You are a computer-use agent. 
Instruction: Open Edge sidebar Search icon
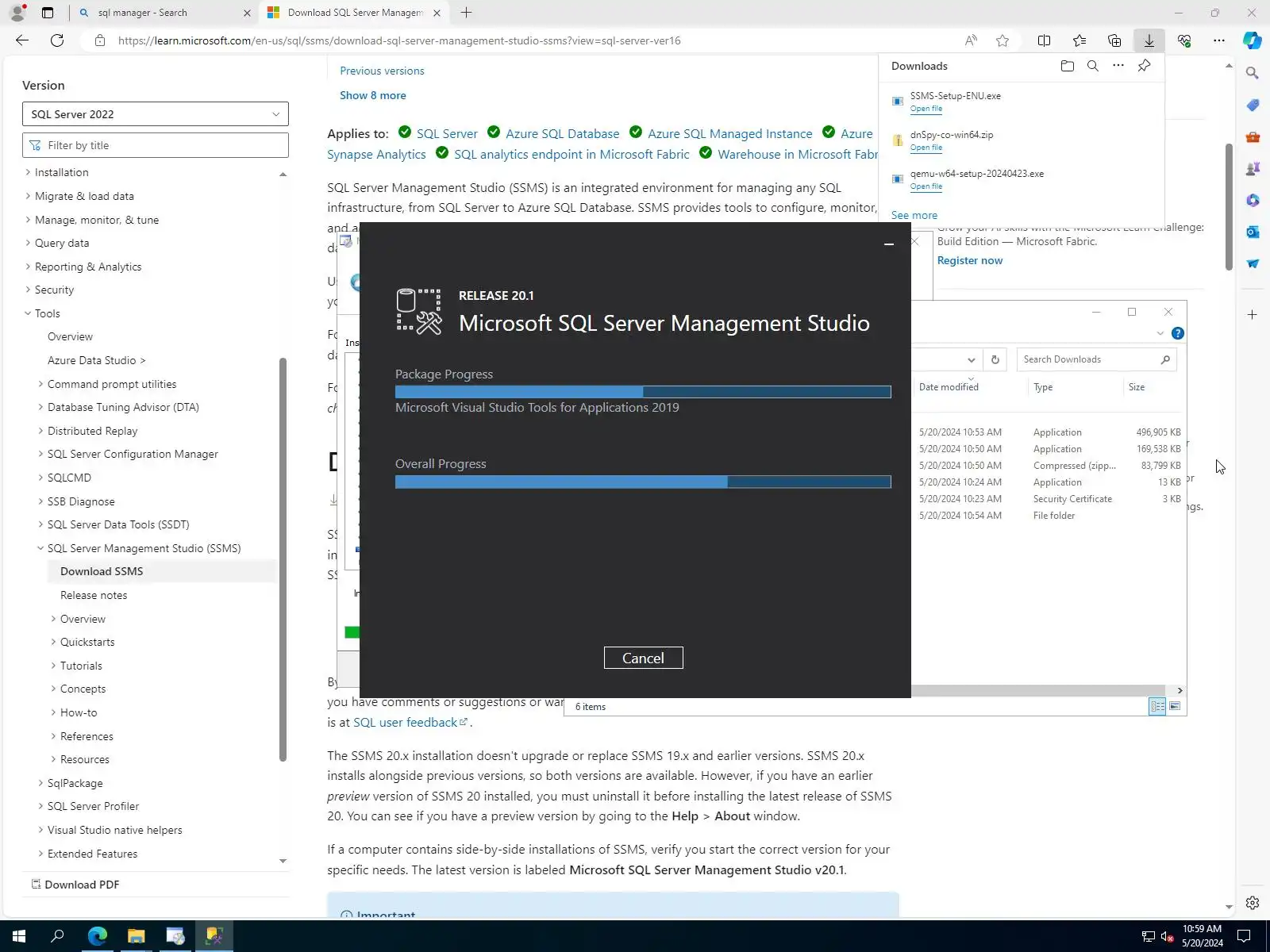point(1253,73)
